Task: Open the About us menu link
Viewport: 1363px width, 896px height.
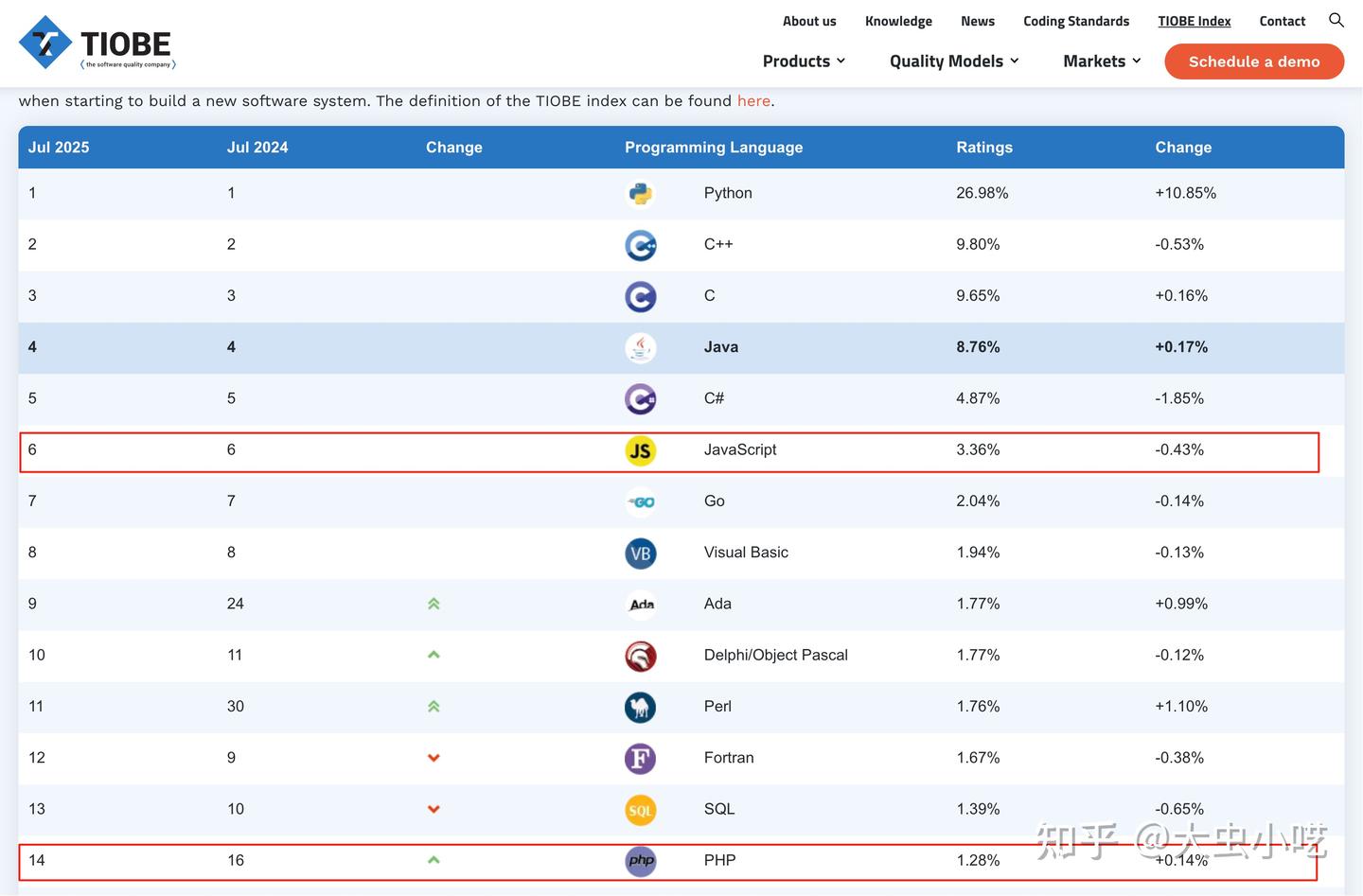Action: (x=809, y=21)
